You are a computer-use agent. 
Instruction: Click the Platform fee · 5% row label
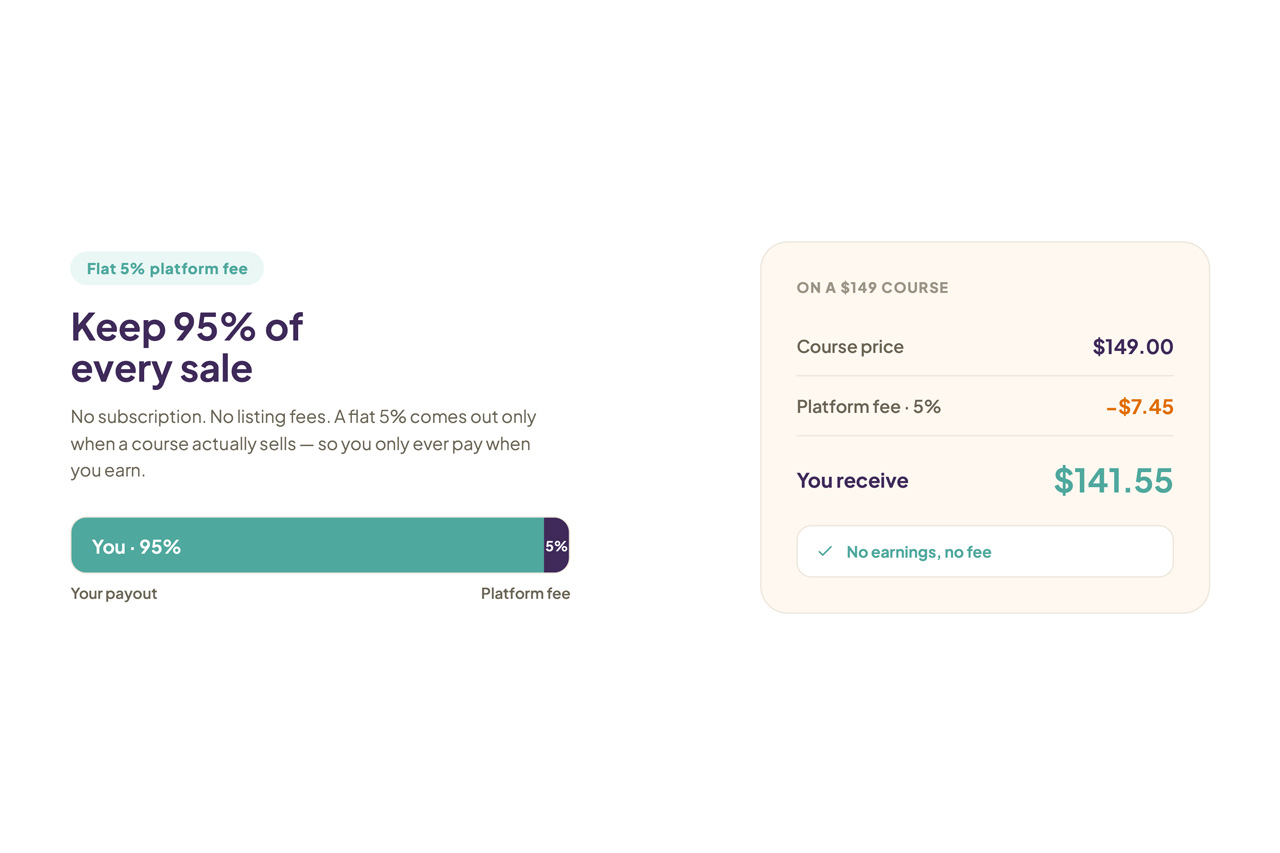point(868,406)
